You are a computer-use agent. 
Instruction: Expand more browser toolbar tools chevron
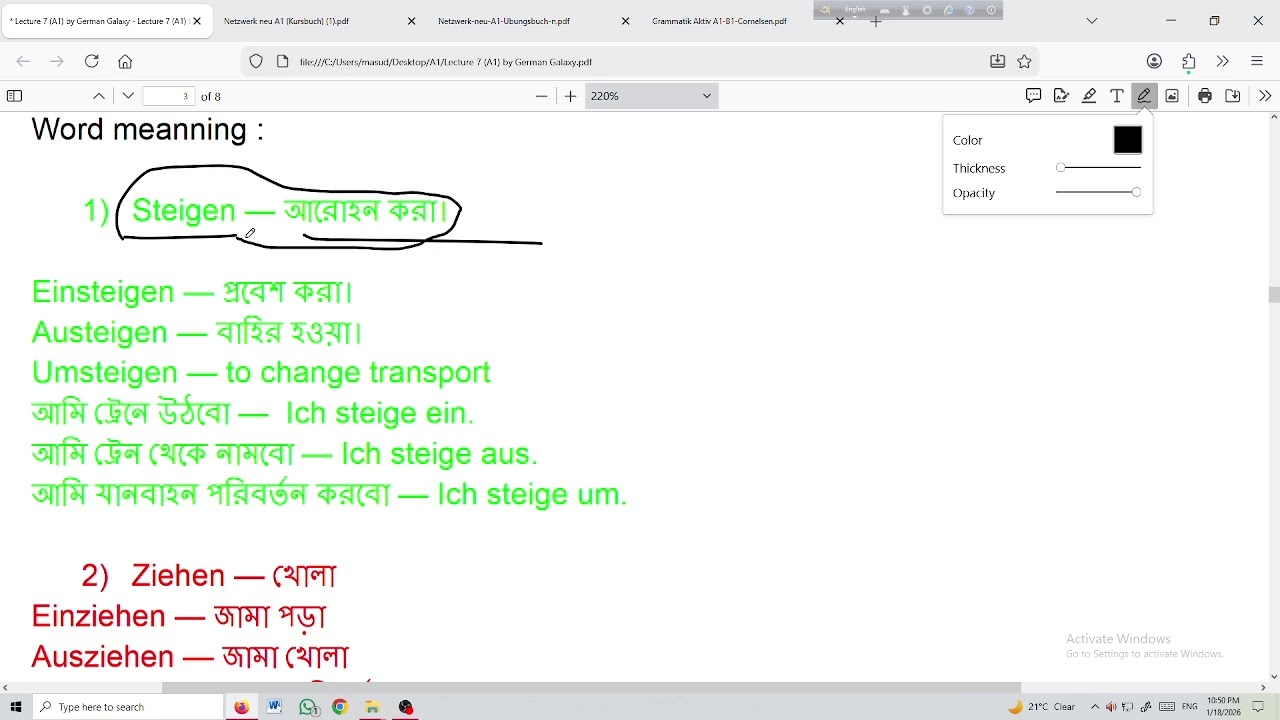tap(1223, 62)
